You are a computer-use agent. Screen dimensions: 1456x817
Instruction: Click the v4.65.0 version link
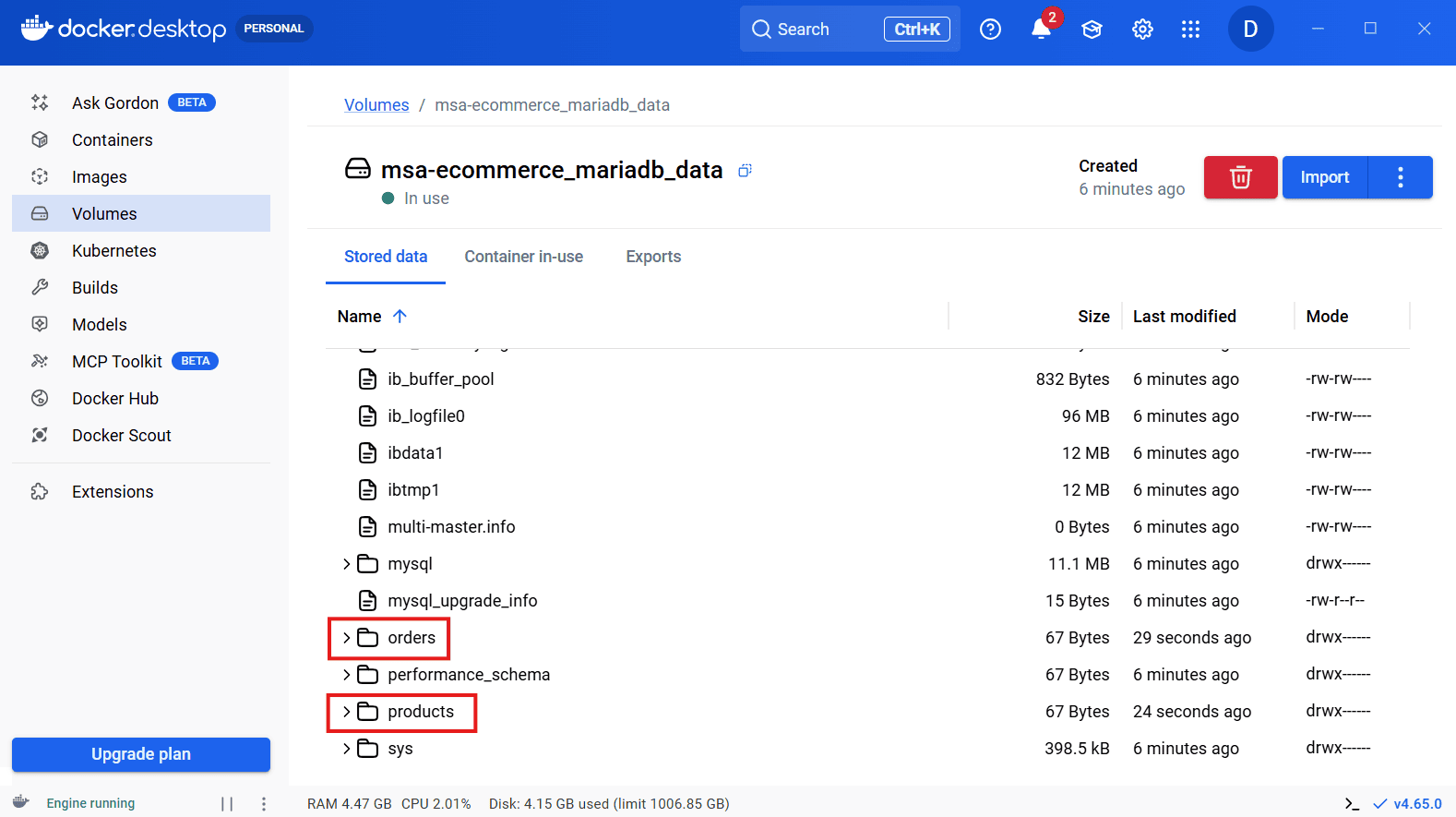pos(1417,804)
